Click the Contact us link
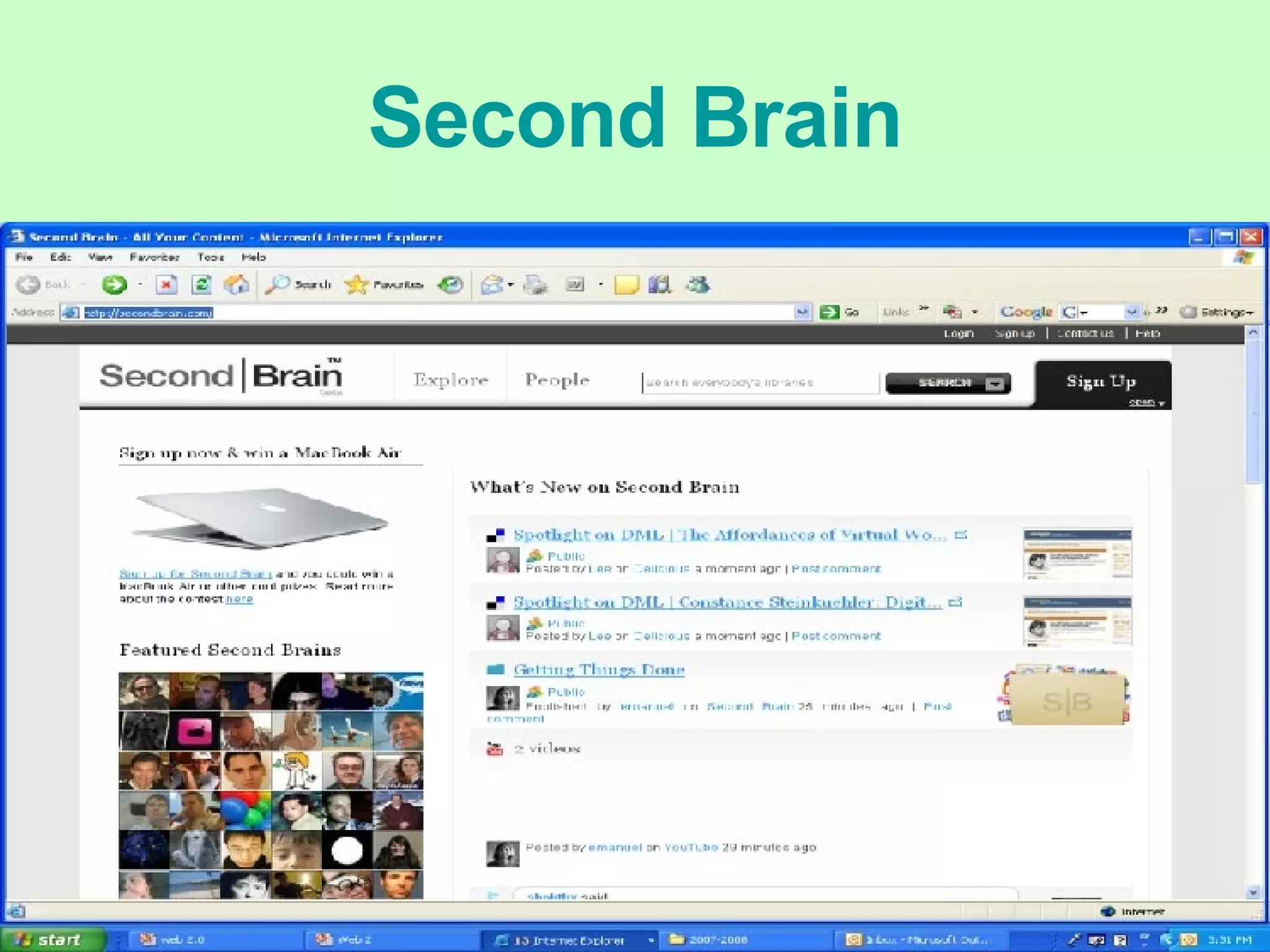1270x952 pixels. pyautogui.click(x=1085, y=333)
